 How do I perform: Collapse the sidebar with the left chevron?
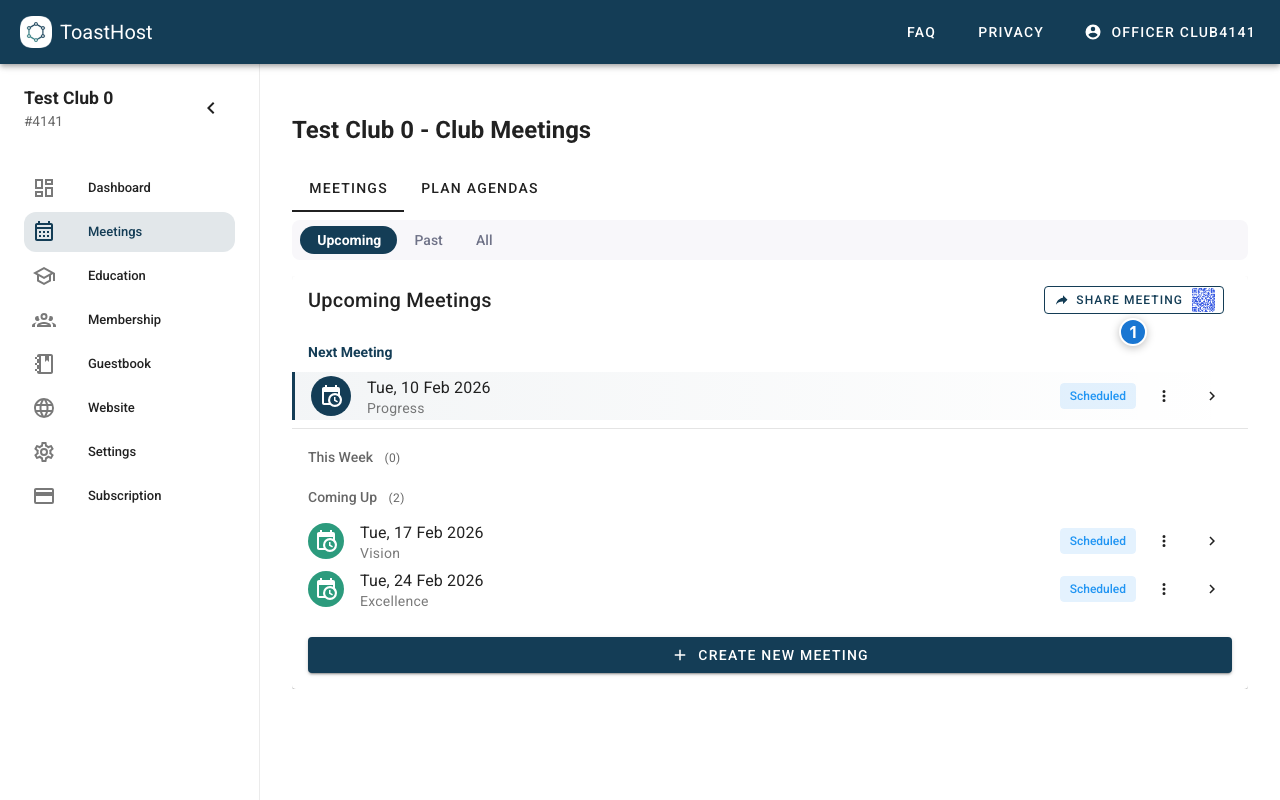click(211, 107)
